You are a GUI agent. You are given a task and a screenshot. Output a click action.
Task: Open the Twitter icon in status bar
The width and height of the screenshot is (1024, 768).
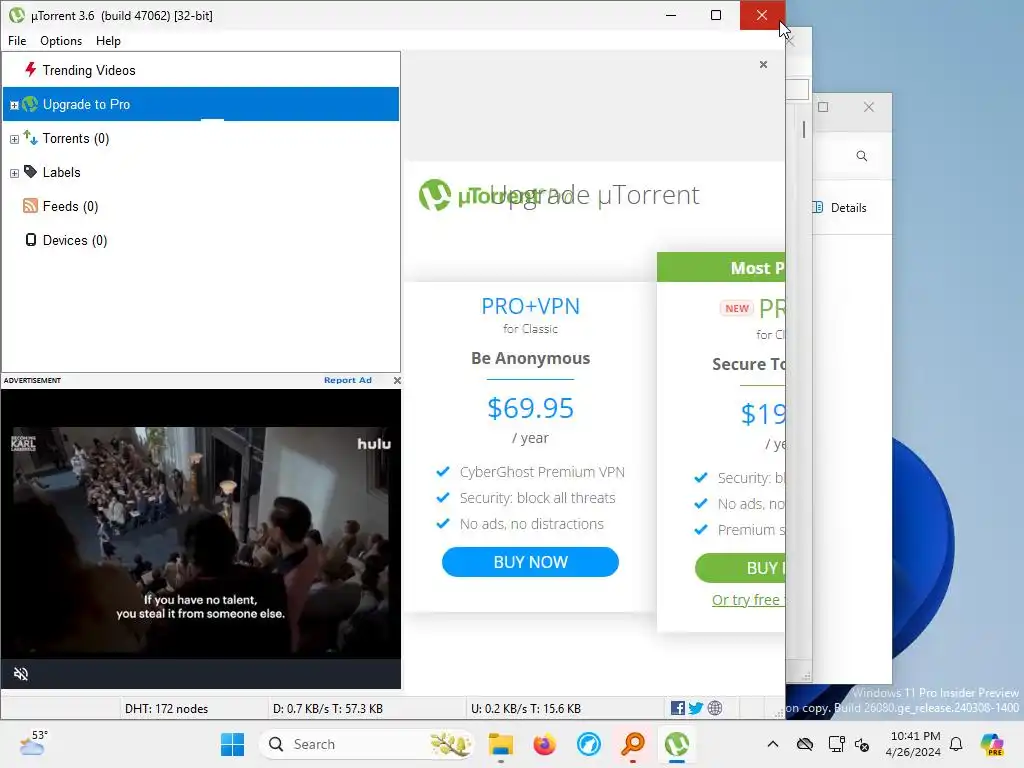click(696, 708)
